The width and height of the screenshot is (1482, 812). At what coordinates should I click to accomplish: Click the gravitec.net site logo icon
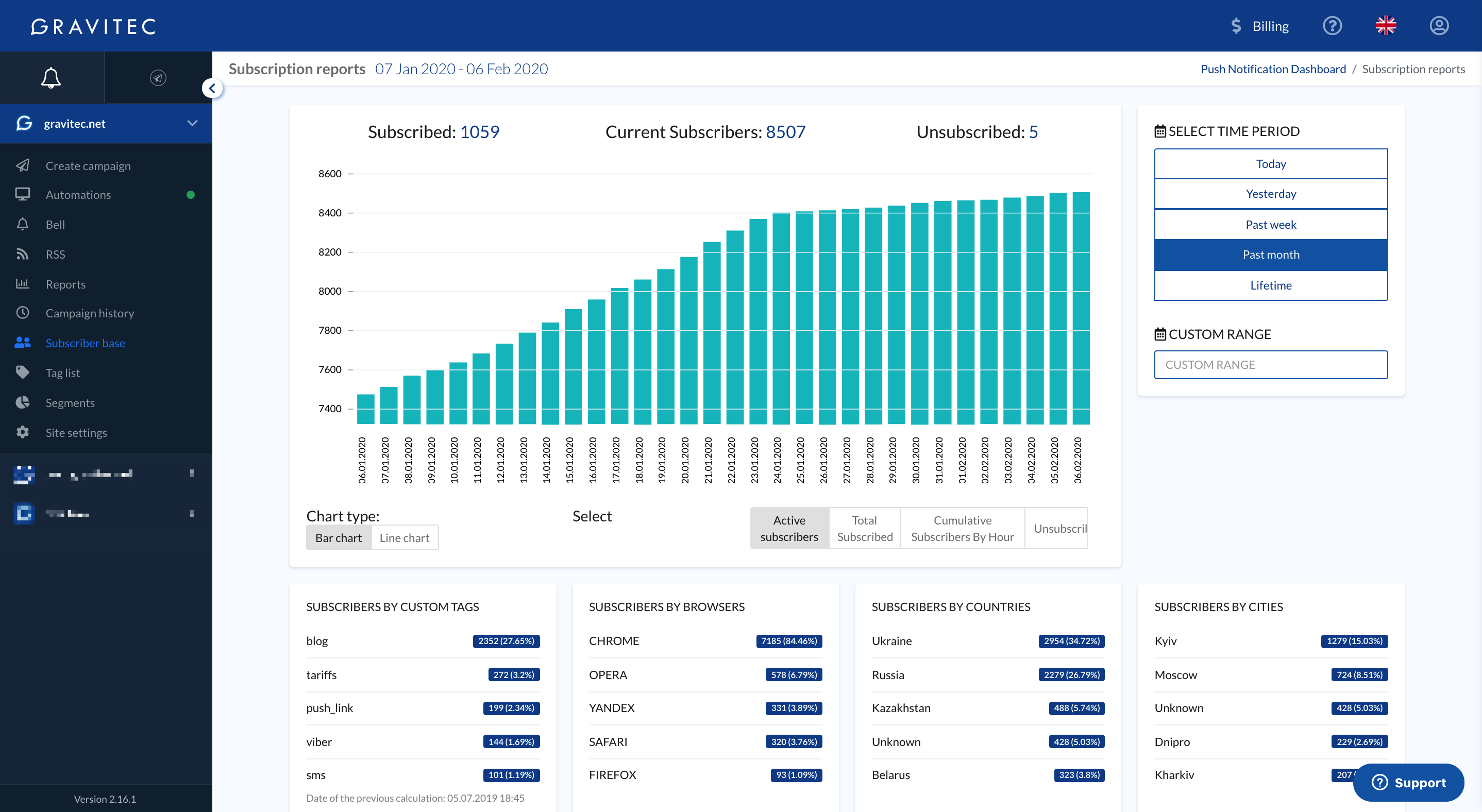24,123
